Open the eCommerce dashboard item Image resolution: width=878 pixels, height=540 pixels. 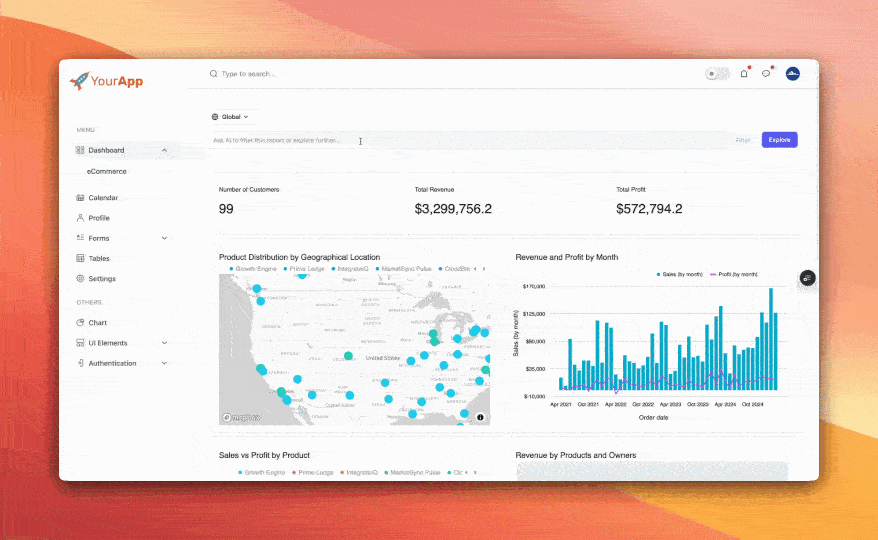(107, 171)
